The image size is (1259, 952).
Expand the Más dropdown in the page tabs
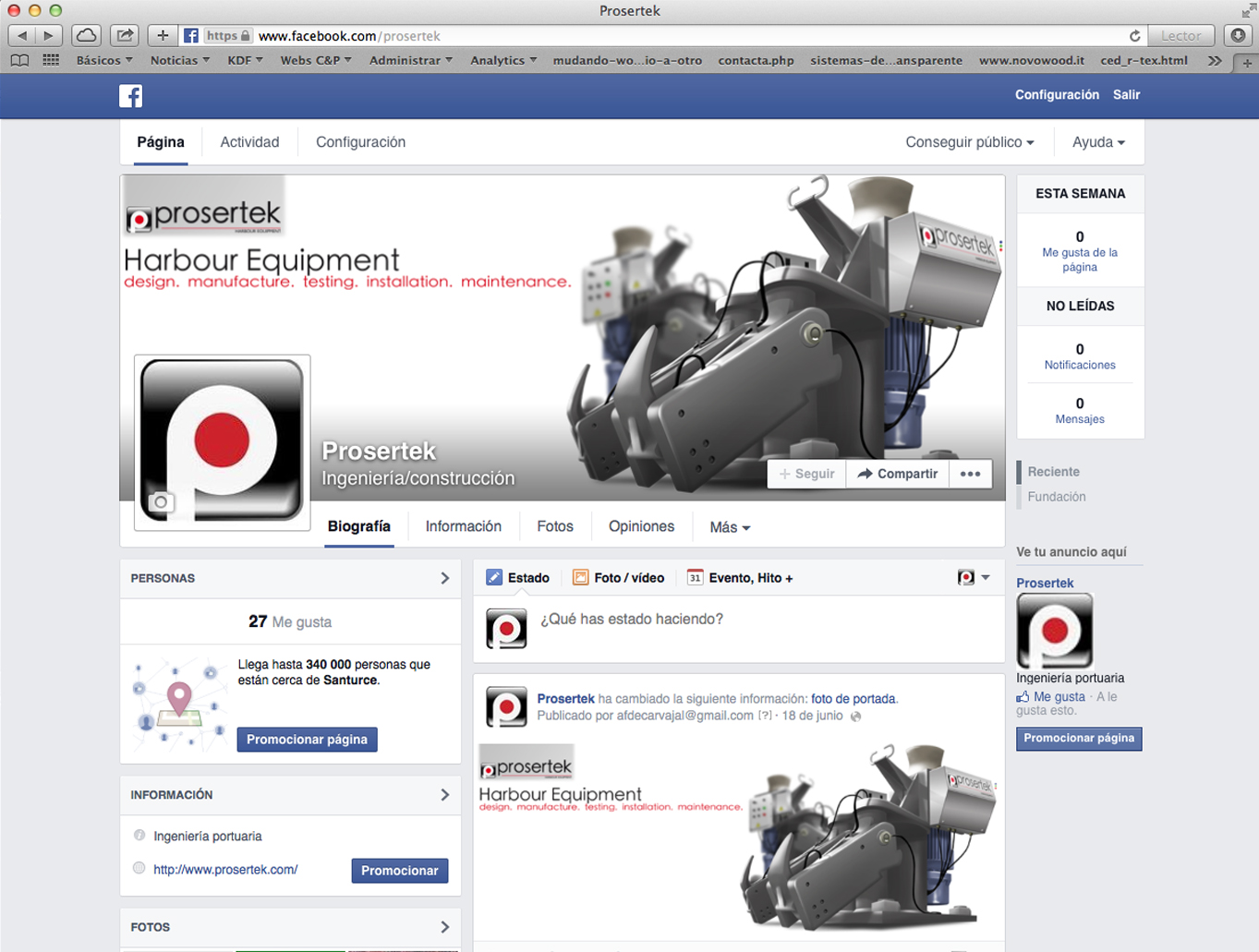pos(730,527)
